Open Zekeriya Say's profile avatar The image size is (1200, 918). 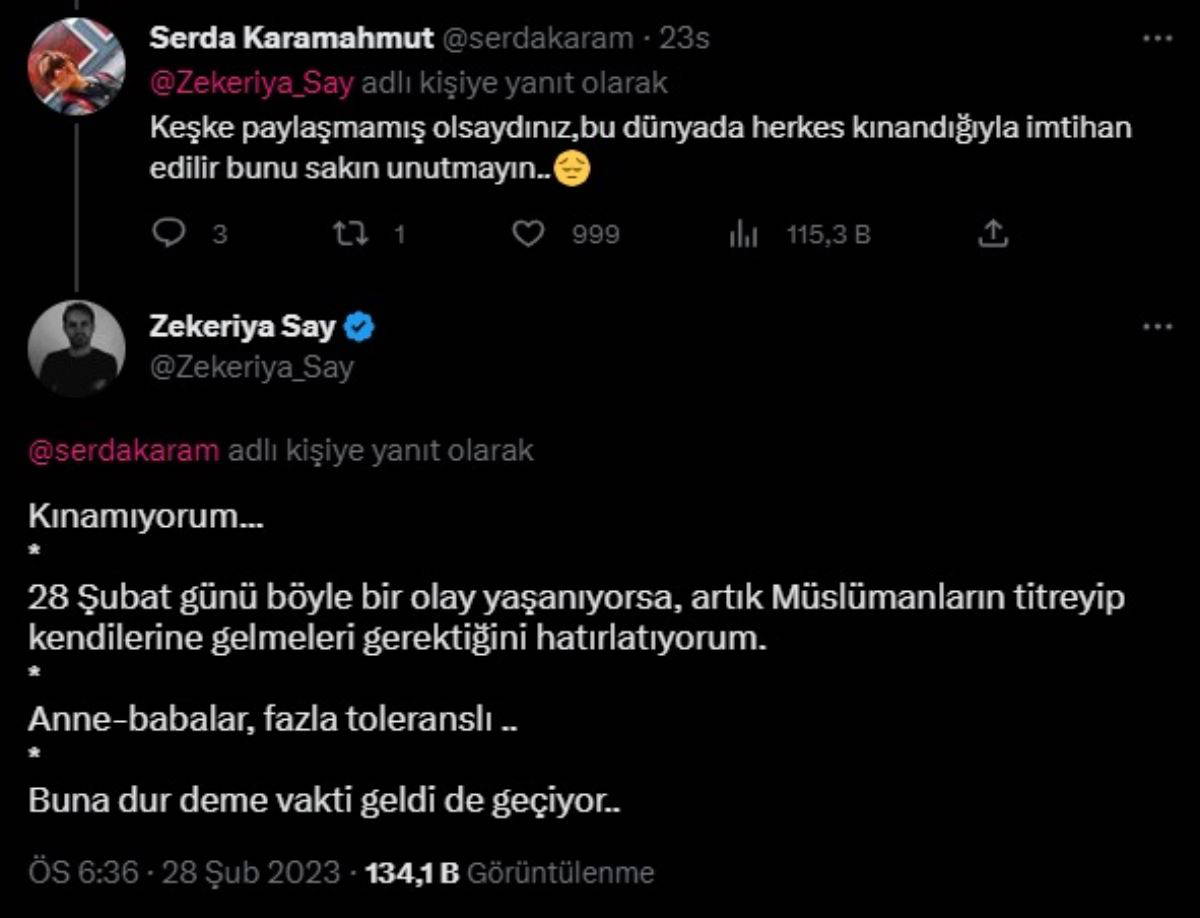point(76,348)
